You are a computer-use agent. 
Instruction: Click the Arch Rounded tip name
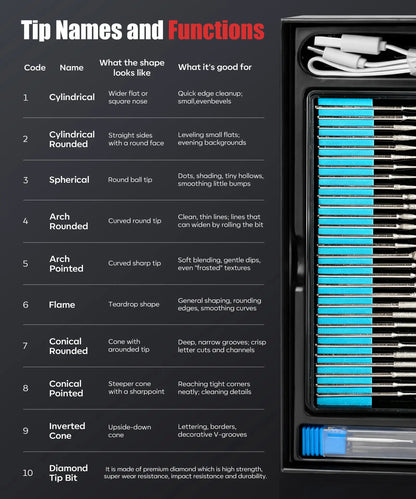click(69, 221)
